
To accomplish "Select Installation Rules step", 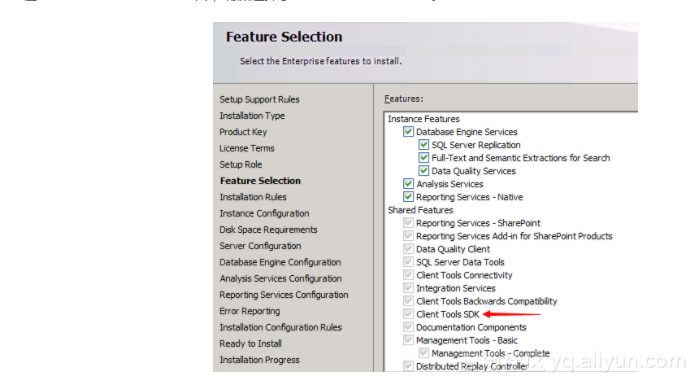I will pos(253,197).
